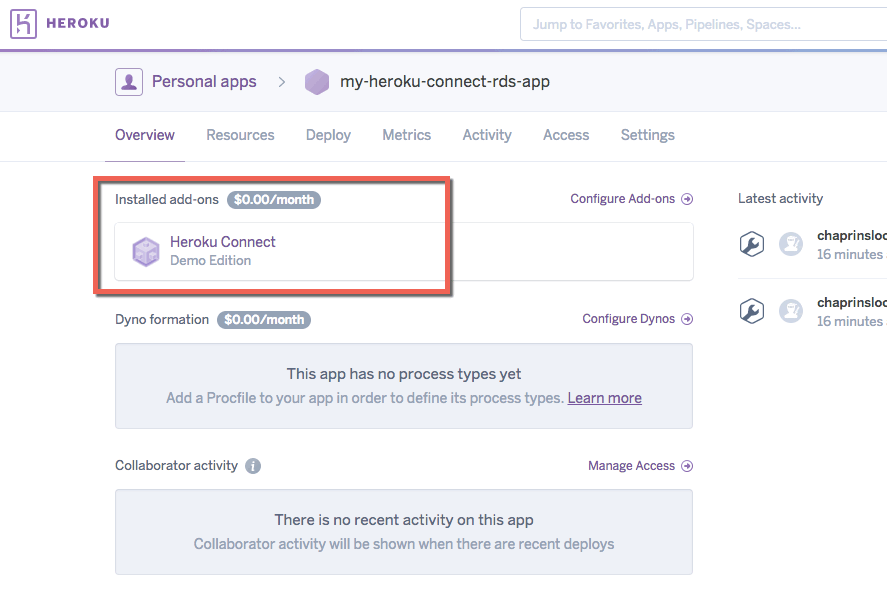Image resolution: width=887 pixels, height=596 pixels.
Task: Click the first activity user avatar
Action: tap(791, 244)
